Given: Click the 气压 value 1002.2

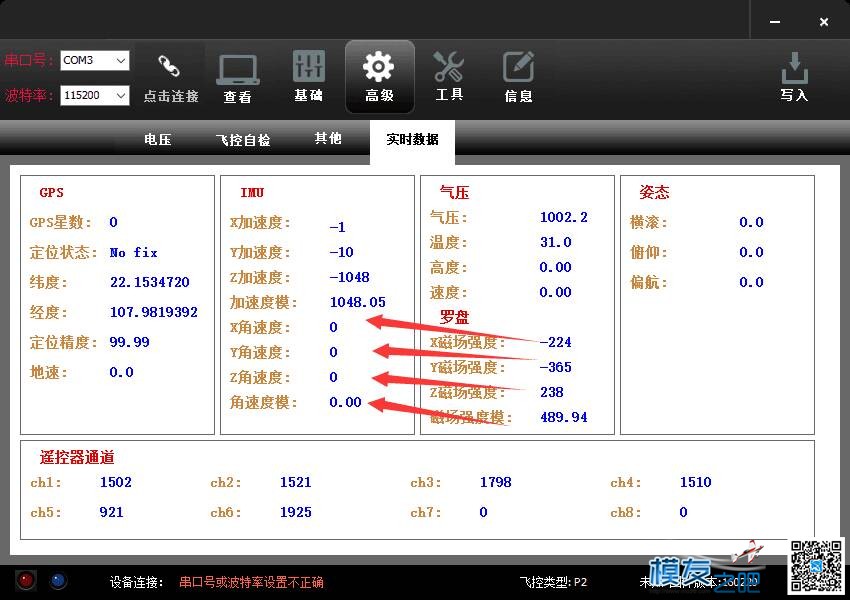Looking at the screenshot, I should [x=564, y=217].
